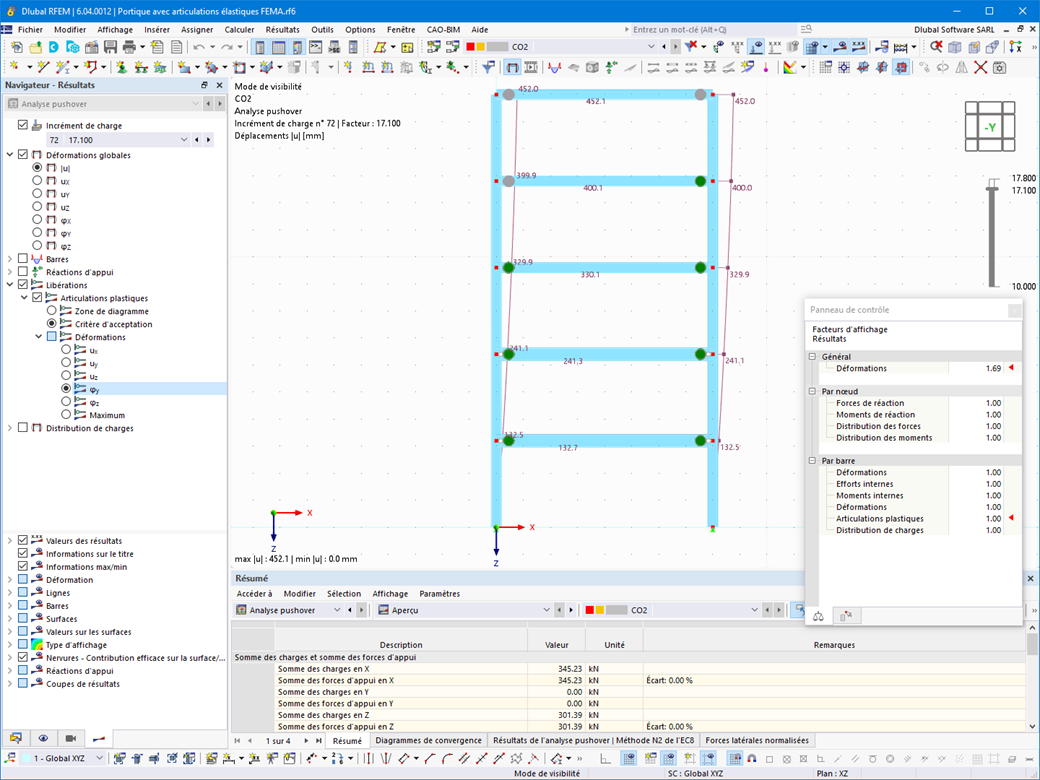Image resolution: width=1040 pixels, height=780 pixels.
Task: Expand the Valeurs des résultats node
Action: click(10, 541)
